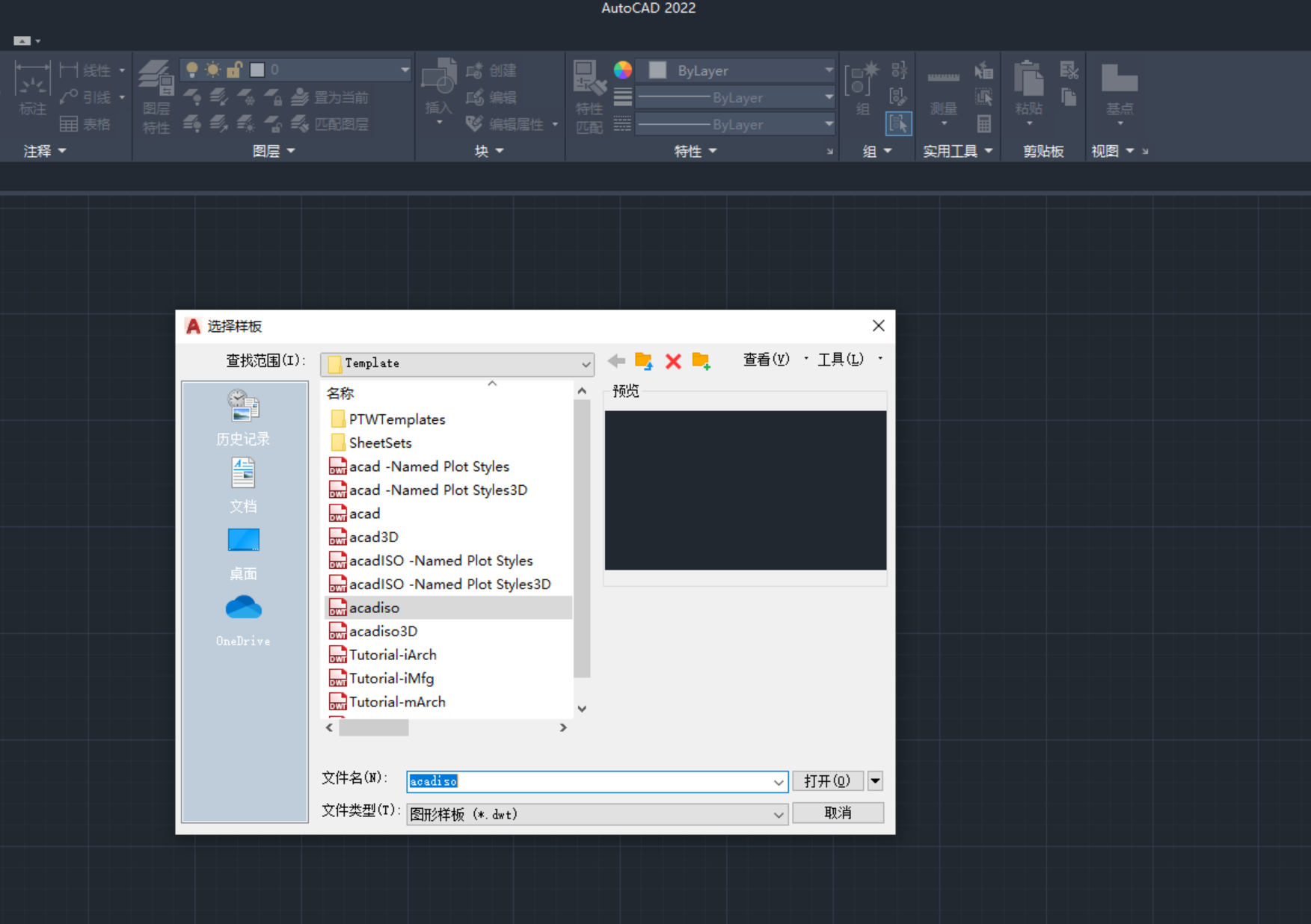The height and width of the screenshot is (924, 1311).
Task: Select acadISO -Named Plot Styles3D file
Action: 440,584
